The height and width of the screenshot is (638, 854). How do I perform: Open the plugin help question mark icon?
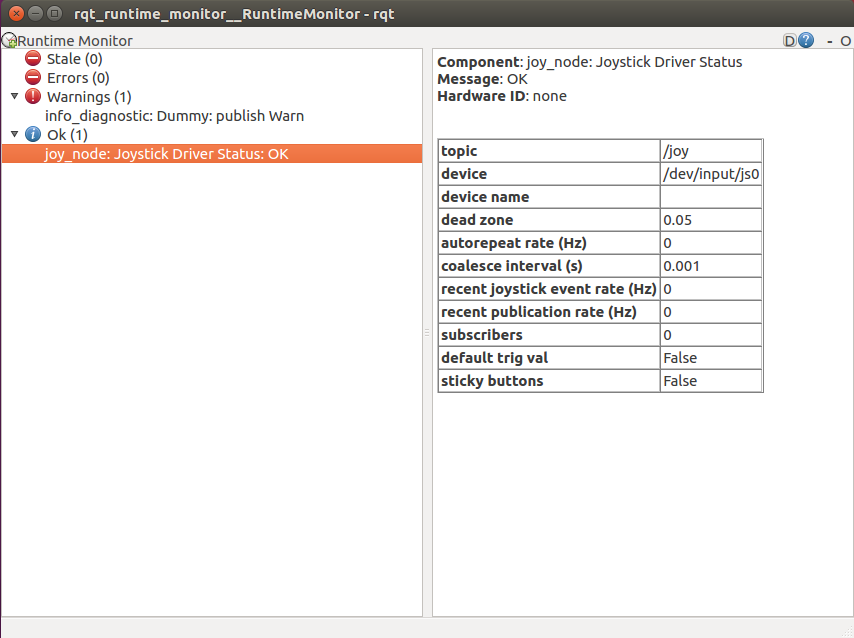point(806,40)
